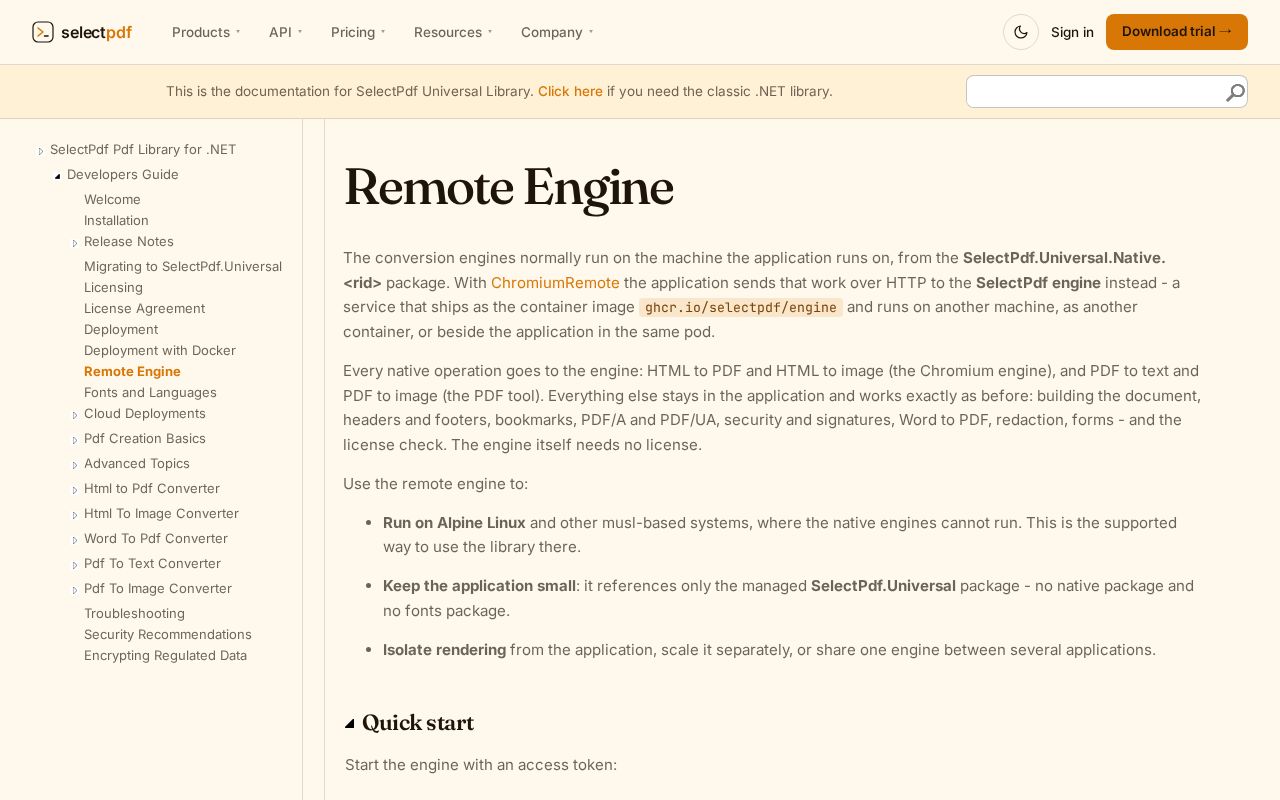Expand the Advanced Topics node
The image size is (1280, 800).
(75, 465)
